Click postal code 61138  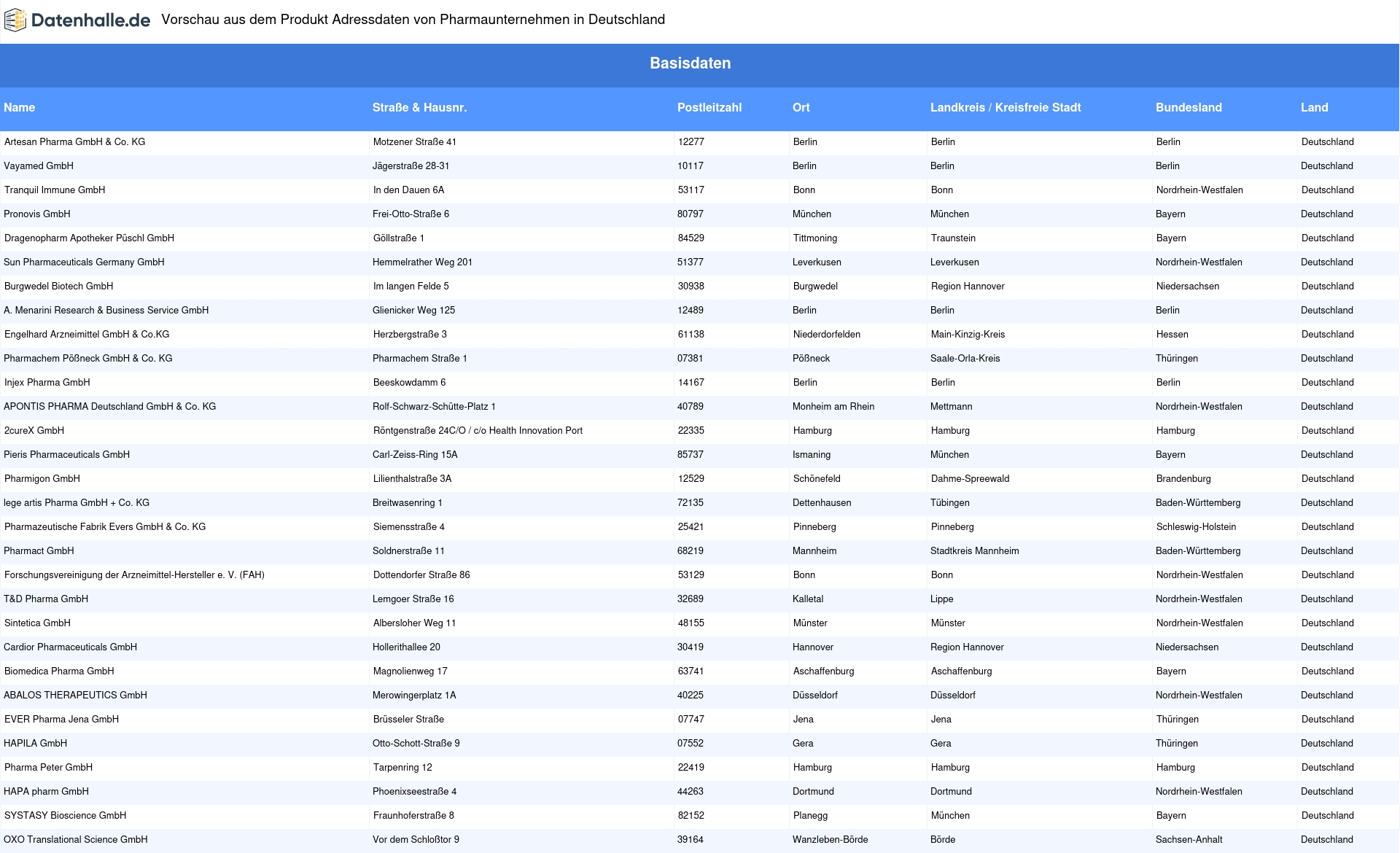(x=691, y=335)
